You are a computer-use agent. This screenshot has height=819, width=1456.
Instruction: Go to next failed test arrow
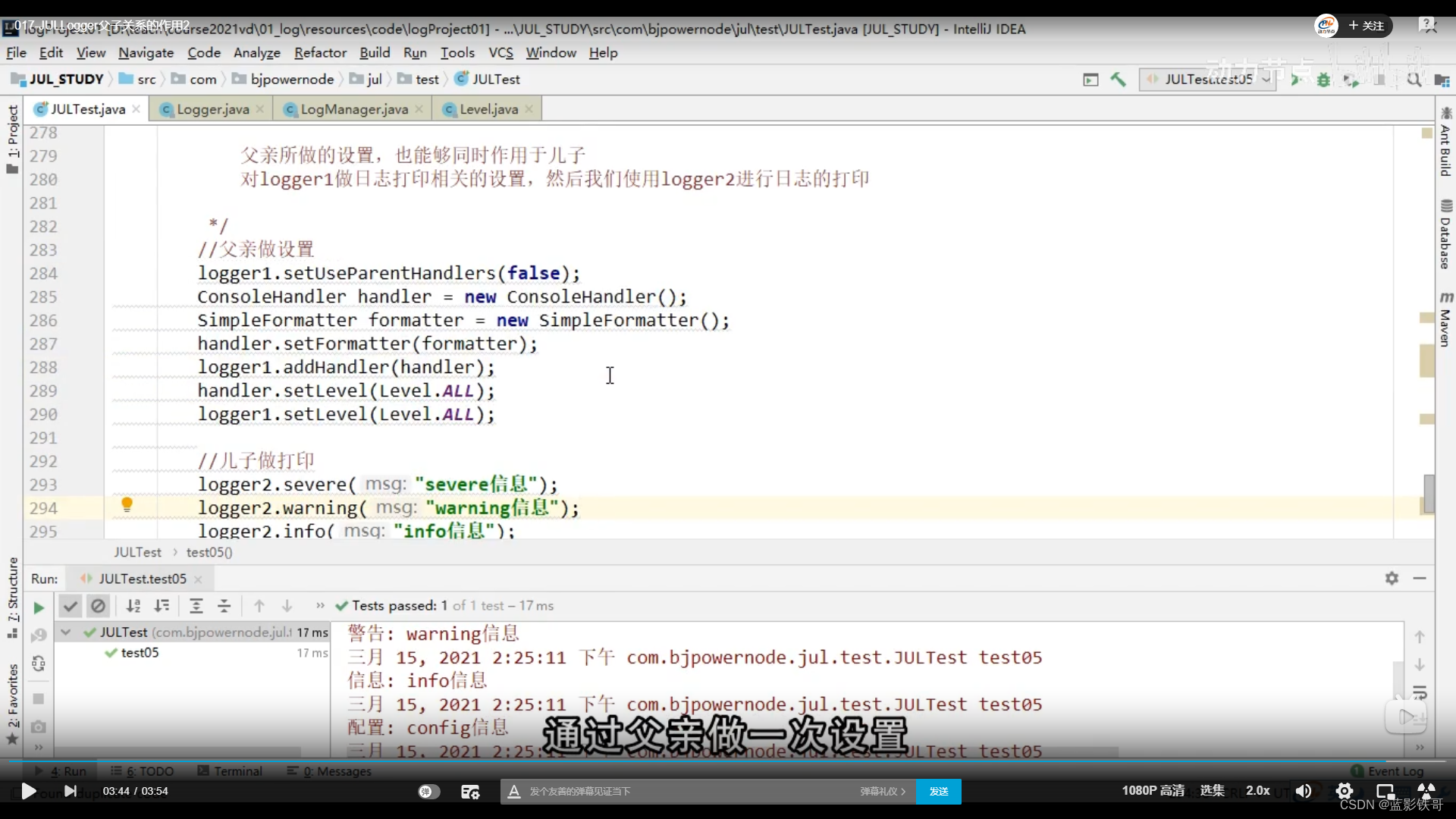click(287, 606)
